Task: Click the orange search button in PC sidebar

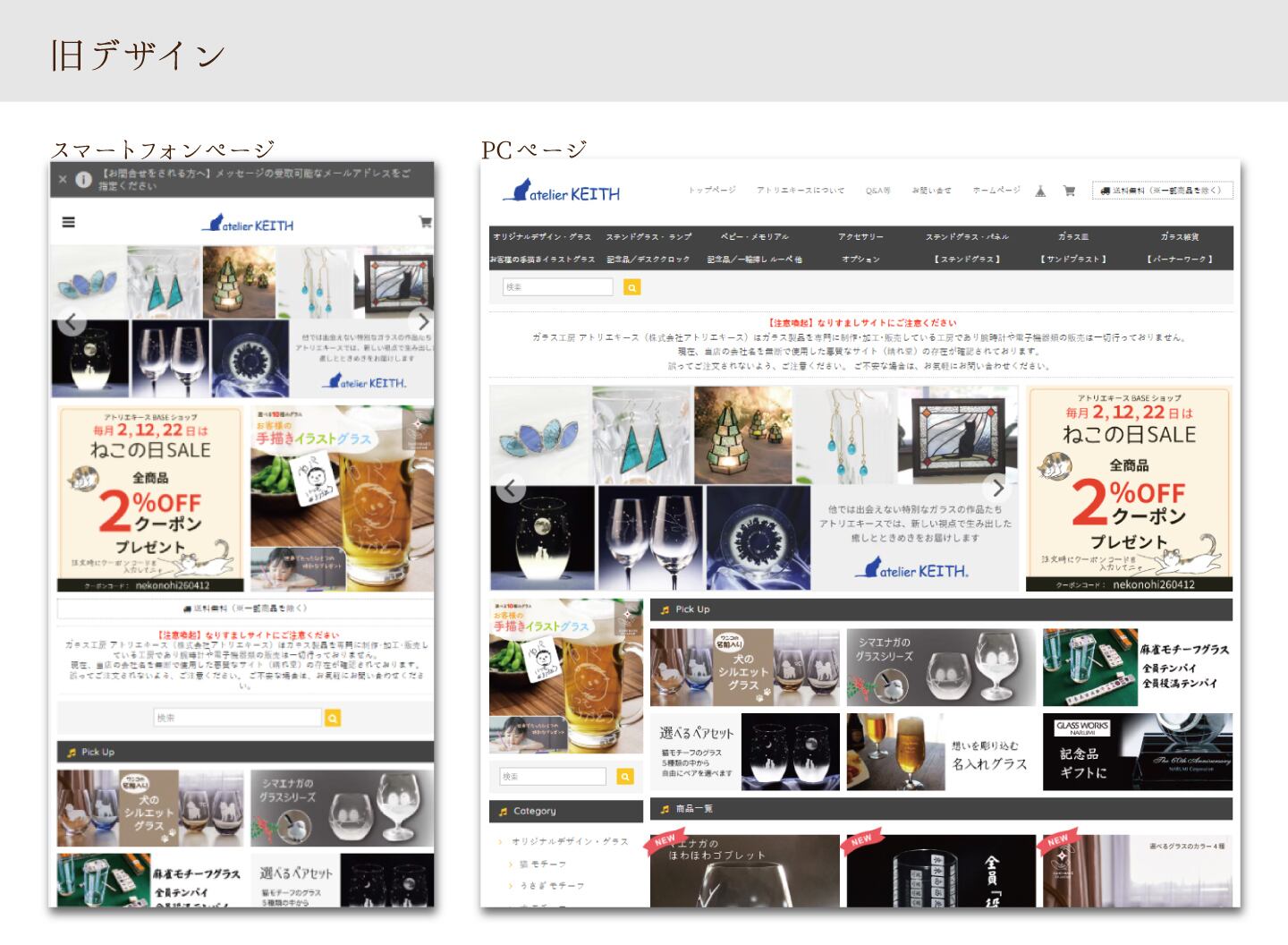Action: point(625,777)
